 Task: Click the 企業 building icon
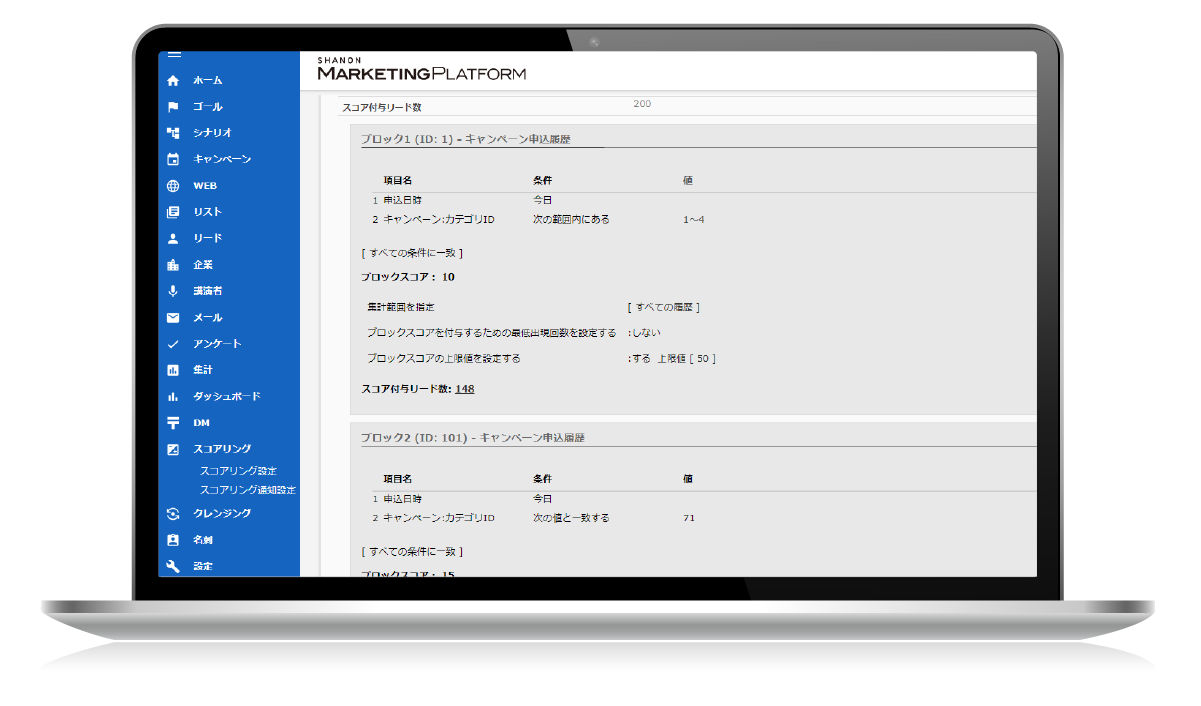(173, 265)
